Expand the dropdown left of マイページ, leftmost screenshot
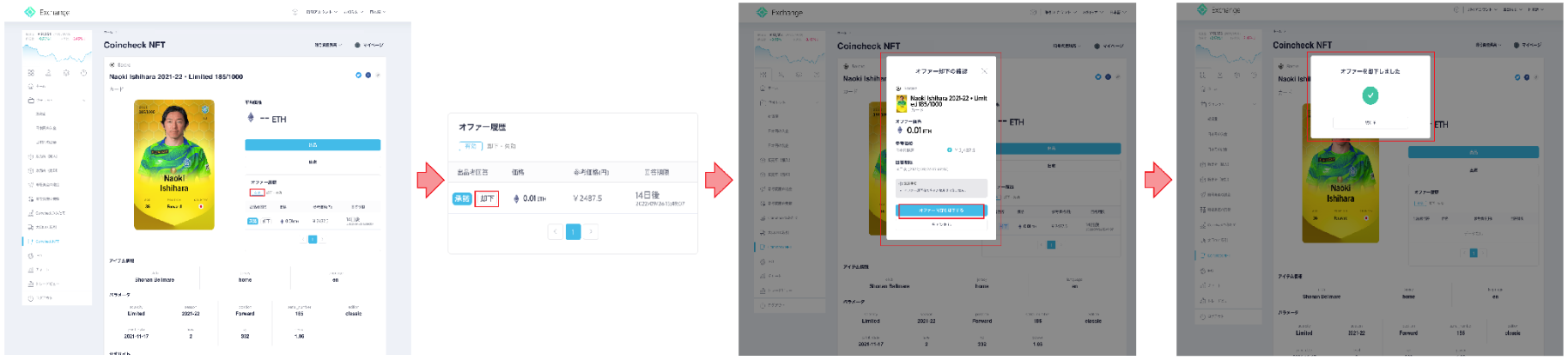 point(328,45)
